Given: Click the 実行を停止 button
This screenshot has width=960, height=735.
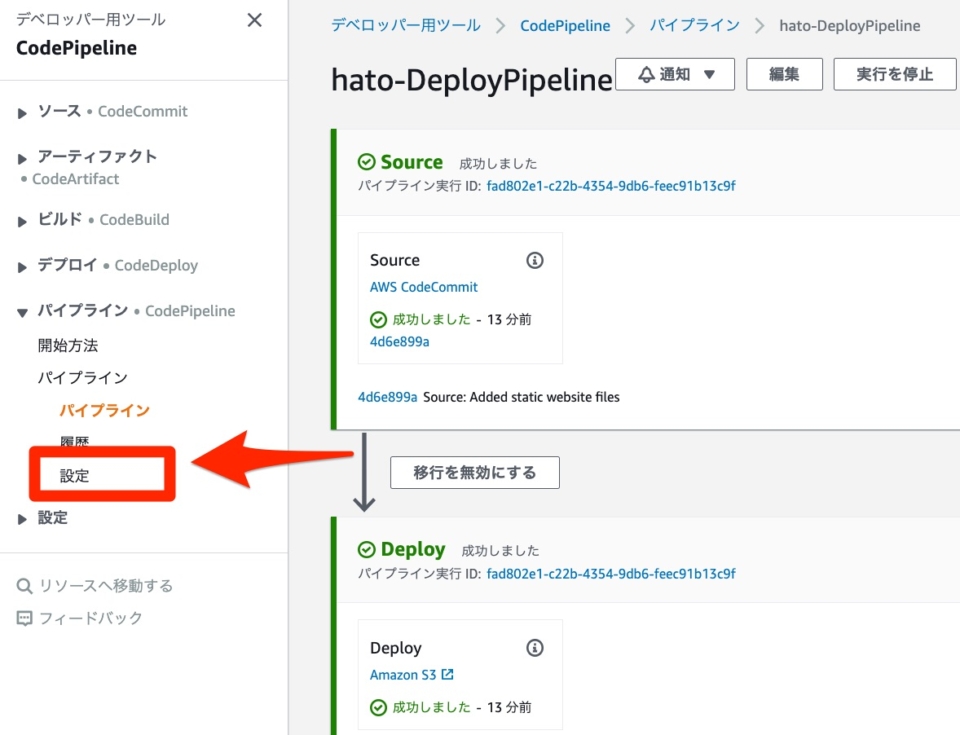Looking at the screenshot, I should point(895,73).
